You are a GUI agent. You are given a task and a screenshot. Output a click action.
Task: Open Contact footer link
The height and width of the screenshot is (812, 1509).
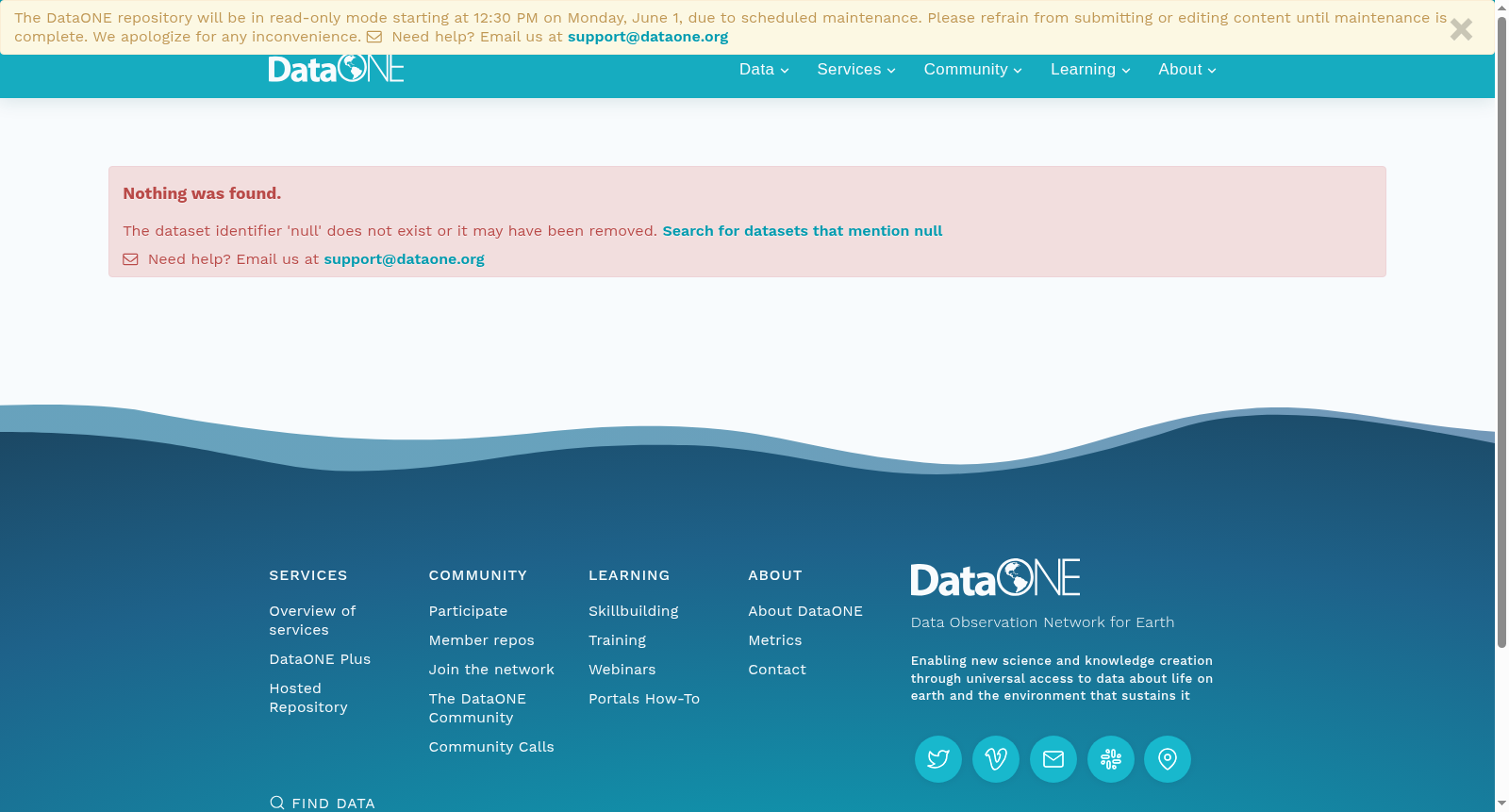(x=777, y=670)
